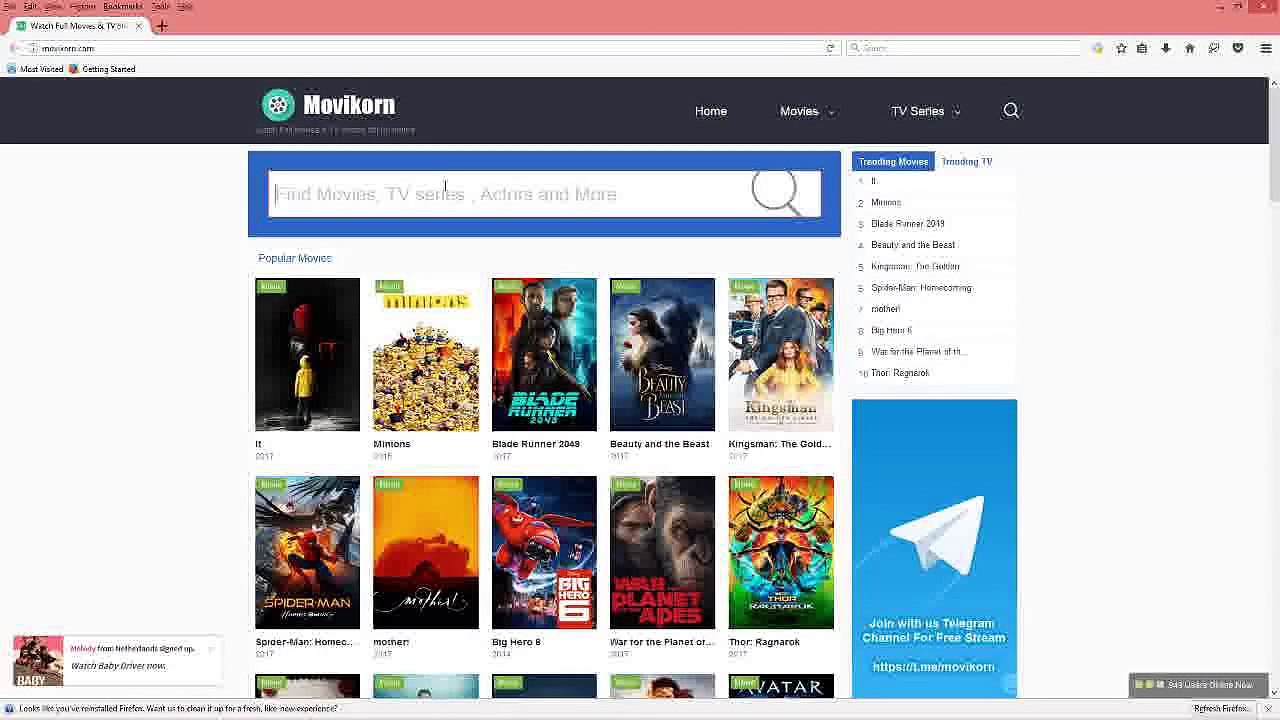Click War for the Planet trending entry
1280x720 pixels.
919,352
